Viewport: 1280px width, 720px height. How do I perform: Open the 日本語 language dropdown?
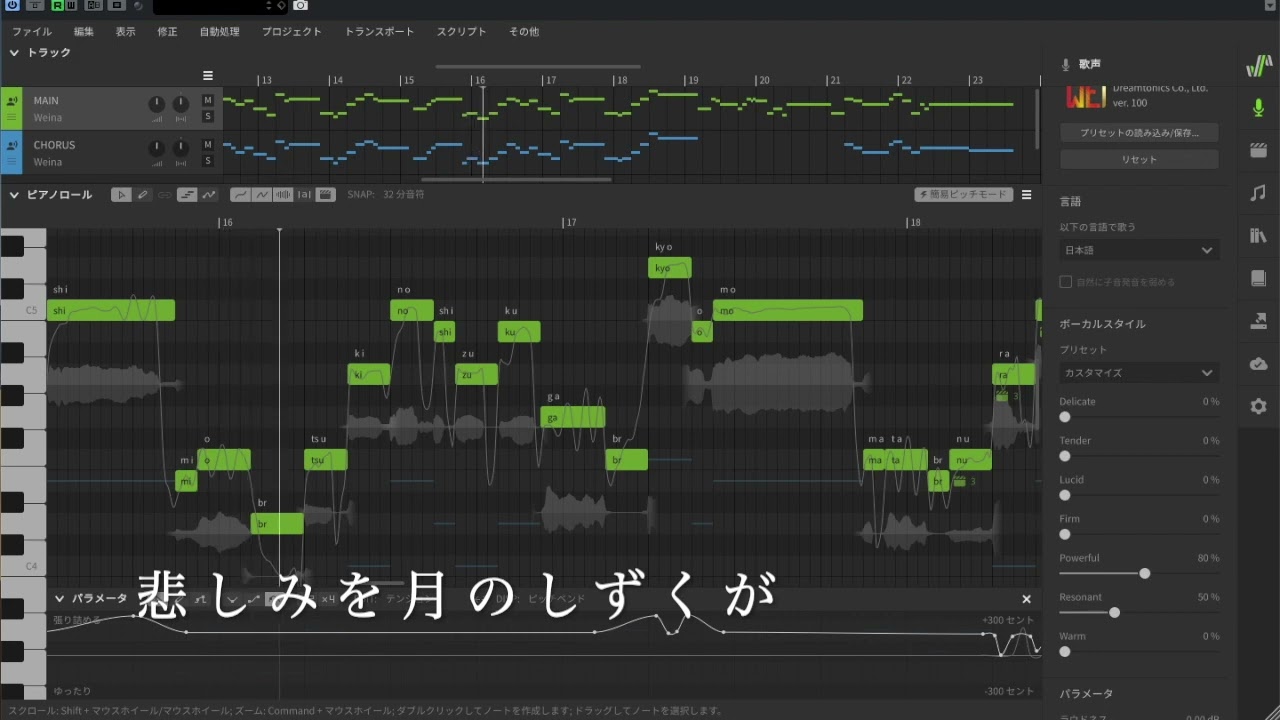click(x=1139, y=250)
